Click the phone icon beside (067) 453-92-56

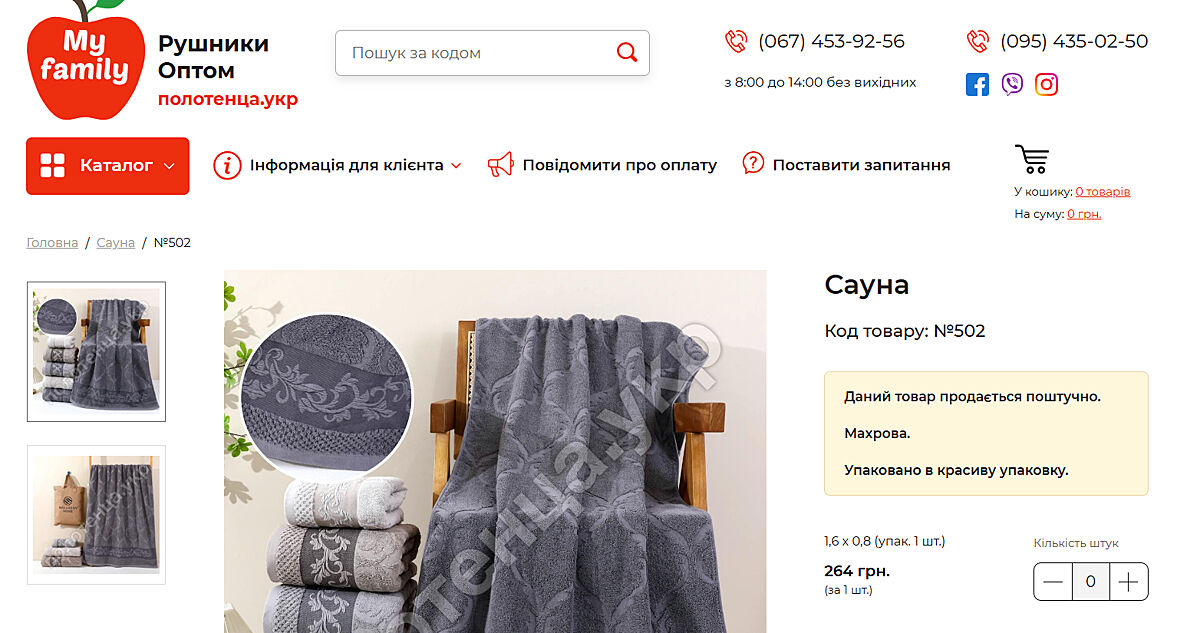pos(736,41)
